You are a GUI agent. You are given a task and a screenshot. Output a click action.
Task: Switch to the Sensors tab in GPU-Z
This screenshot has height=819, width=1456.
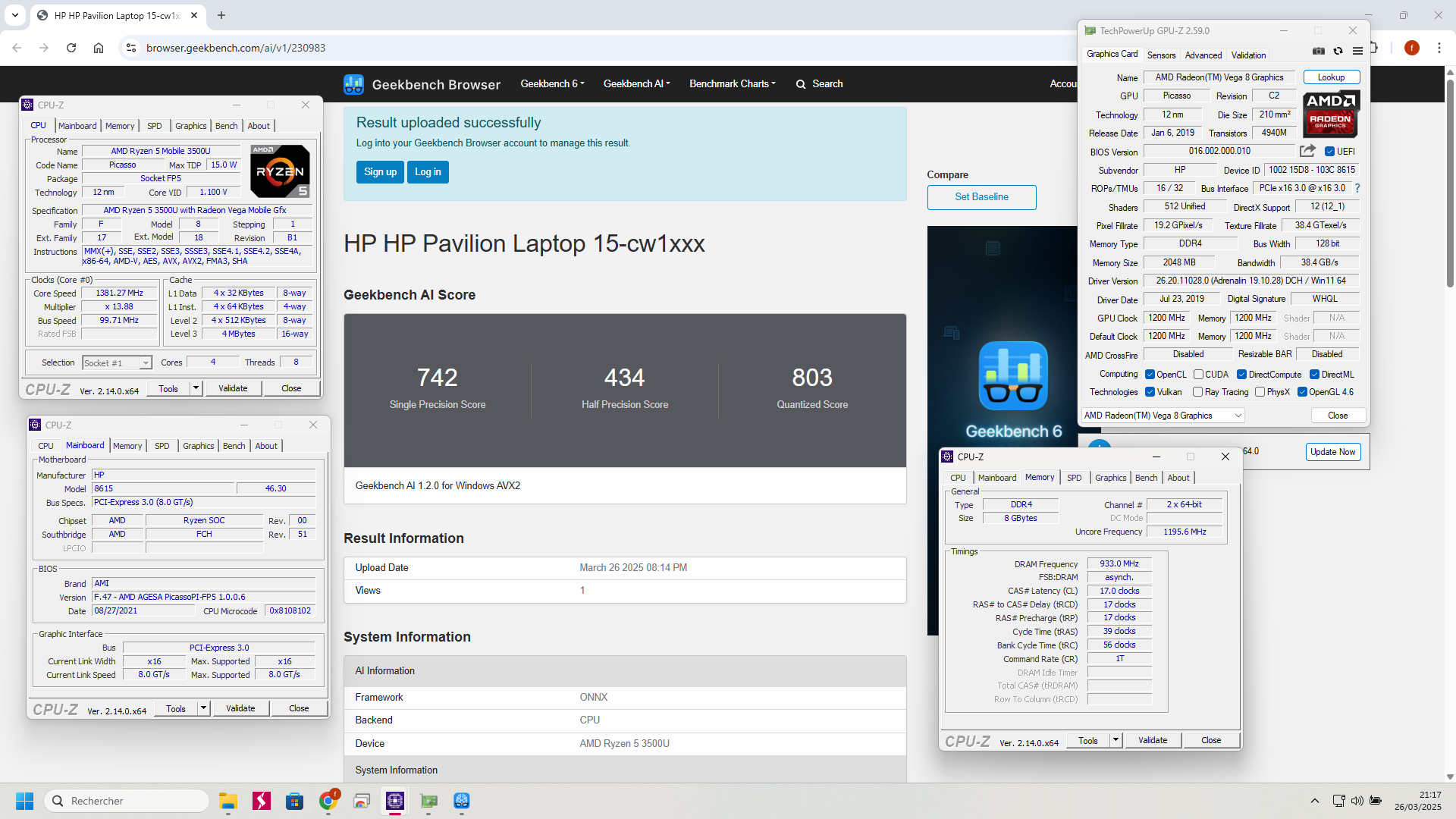[1161, 55]
